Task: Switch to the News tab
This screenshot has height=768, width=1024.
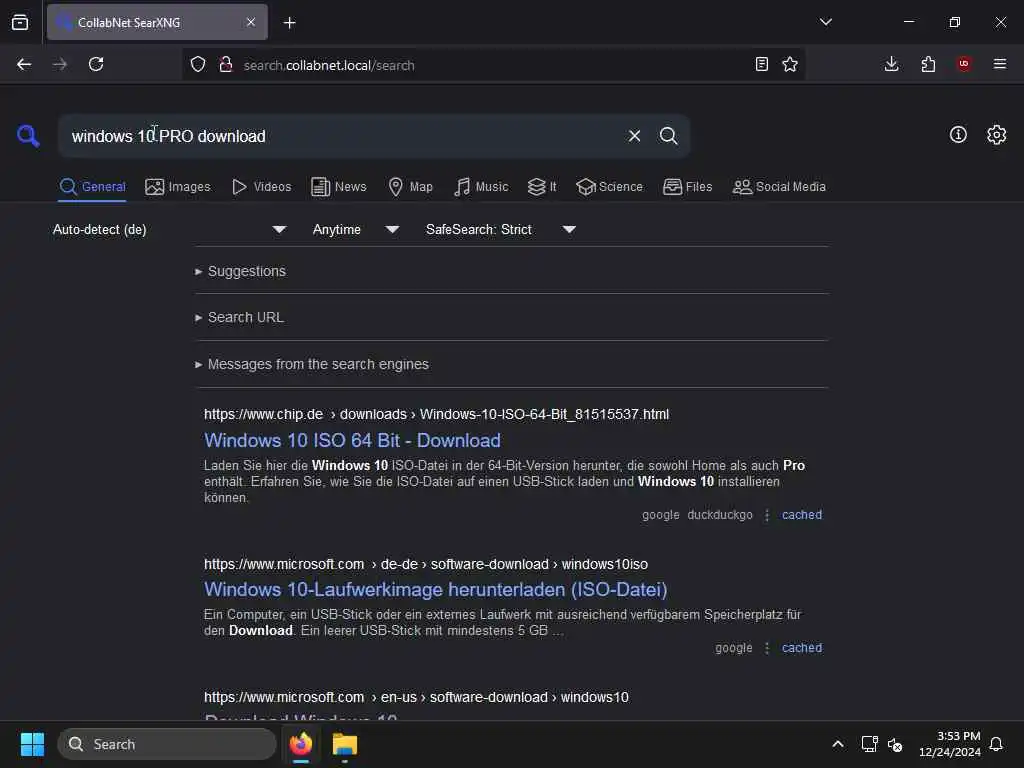Action: [339, 187]
